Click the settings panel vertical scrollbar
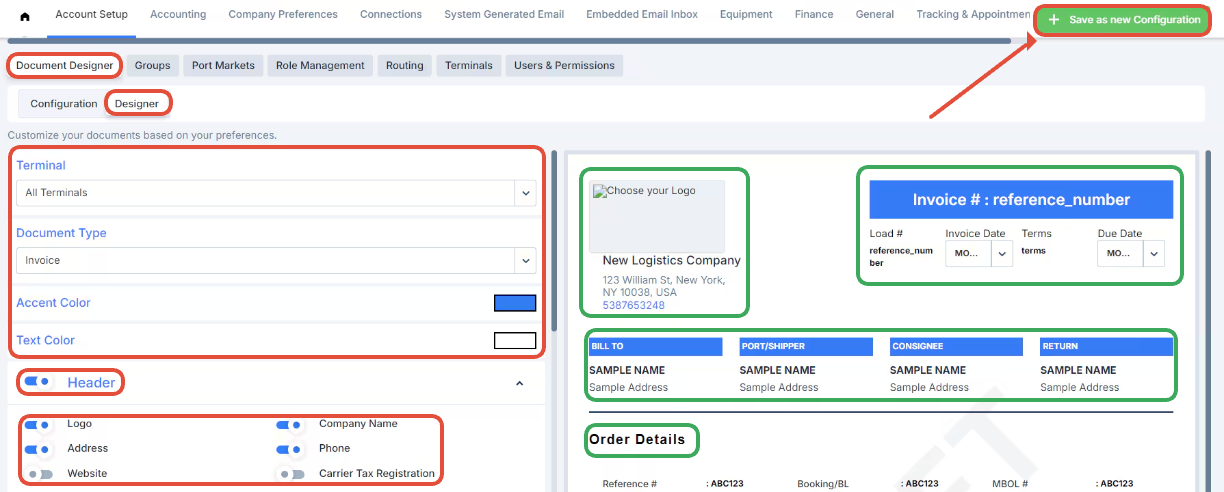 point(553,240)
